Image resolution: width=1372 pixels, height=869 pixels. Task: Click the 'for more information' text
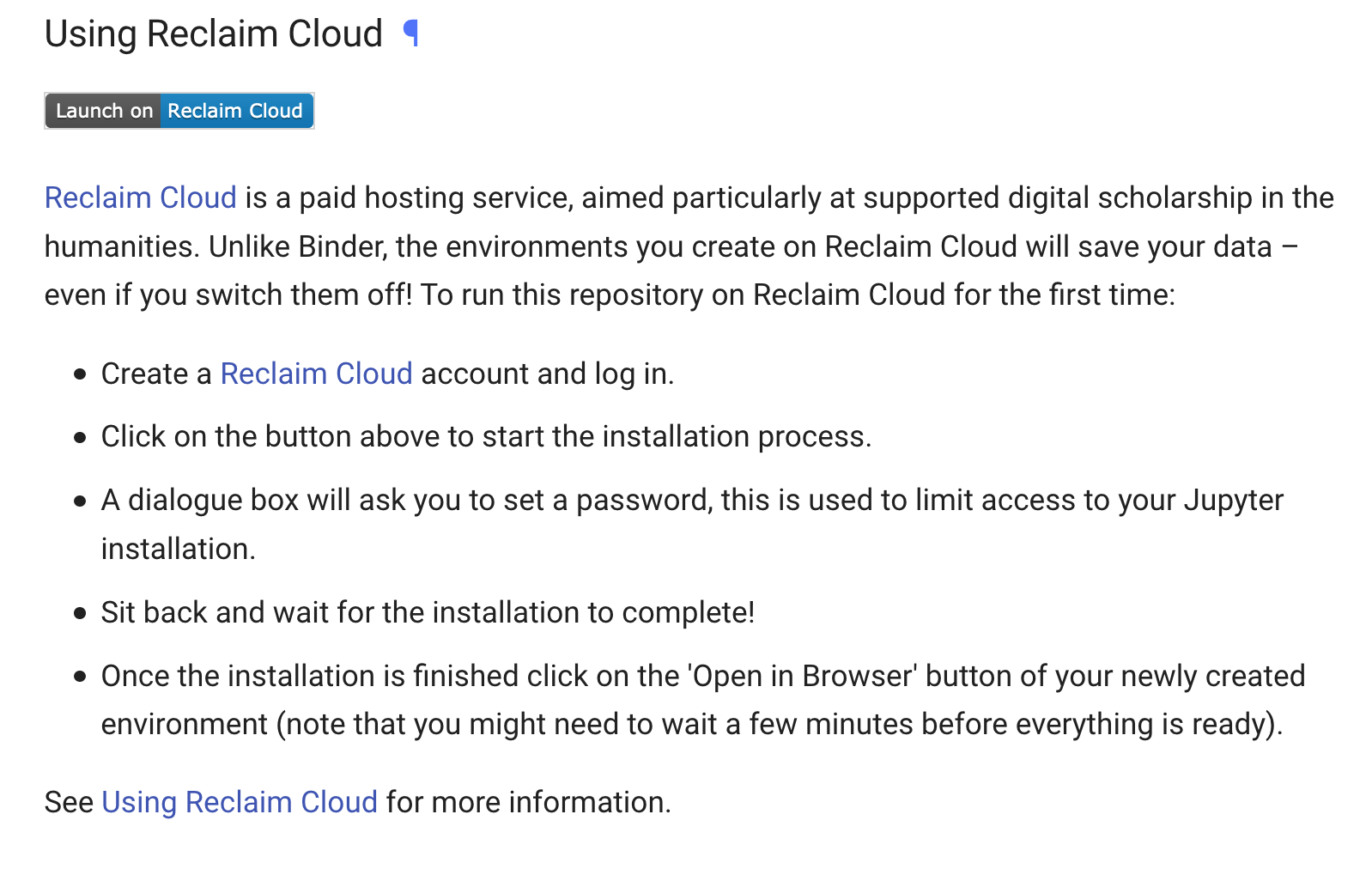coord(528,802)
